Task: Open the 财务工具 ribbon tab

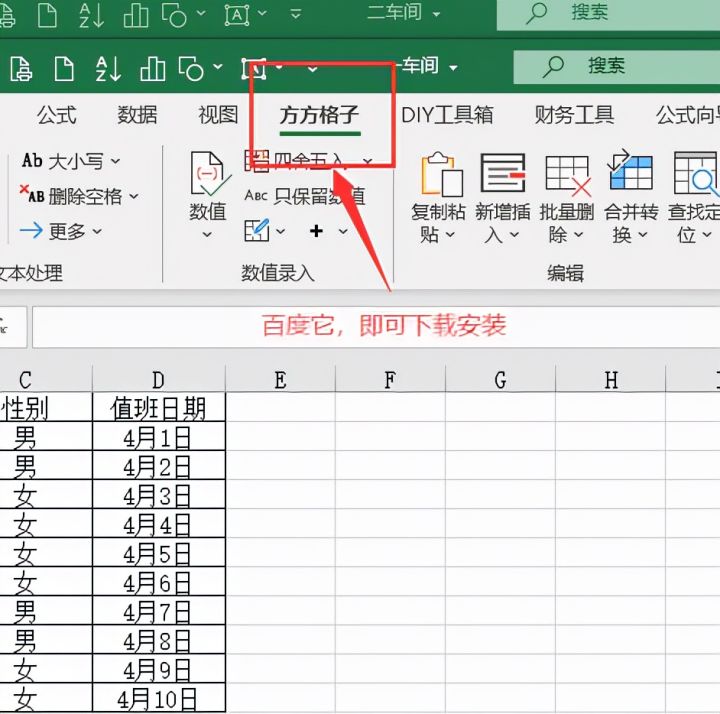Action: pyautogui.click(x=574, y=115)
